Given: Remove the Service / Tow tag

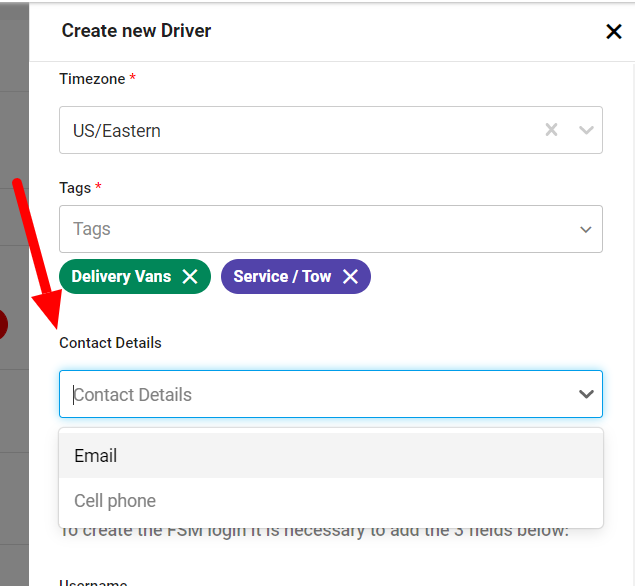Looking at the screenshot, I should (350, 277).
